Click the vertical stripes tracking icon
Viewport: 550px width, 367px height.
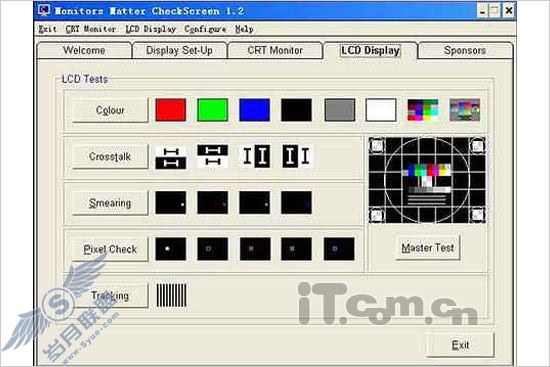(171, 295)
